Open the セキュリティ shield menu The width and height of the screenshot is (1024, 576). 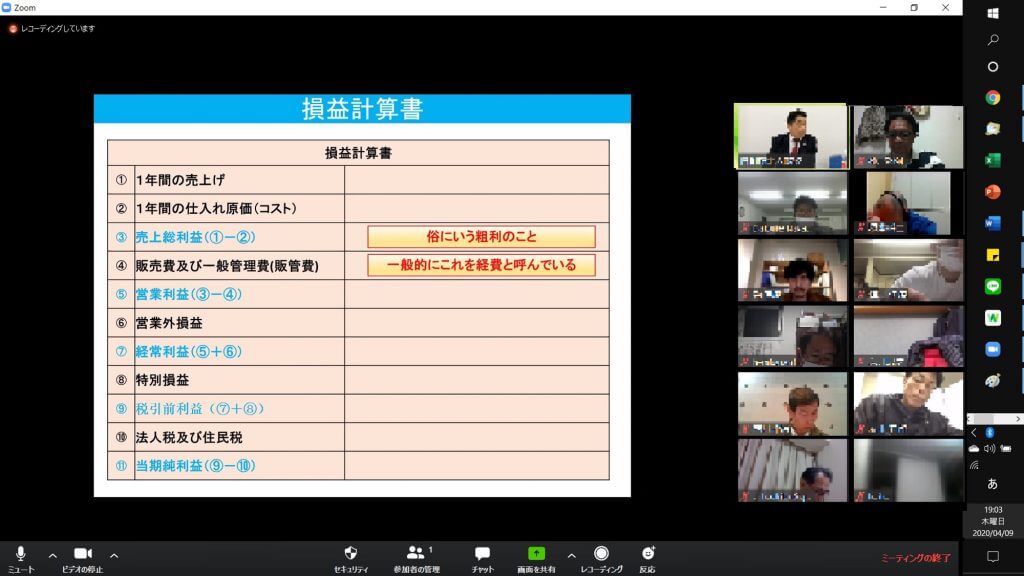click(x=351, y=559)
